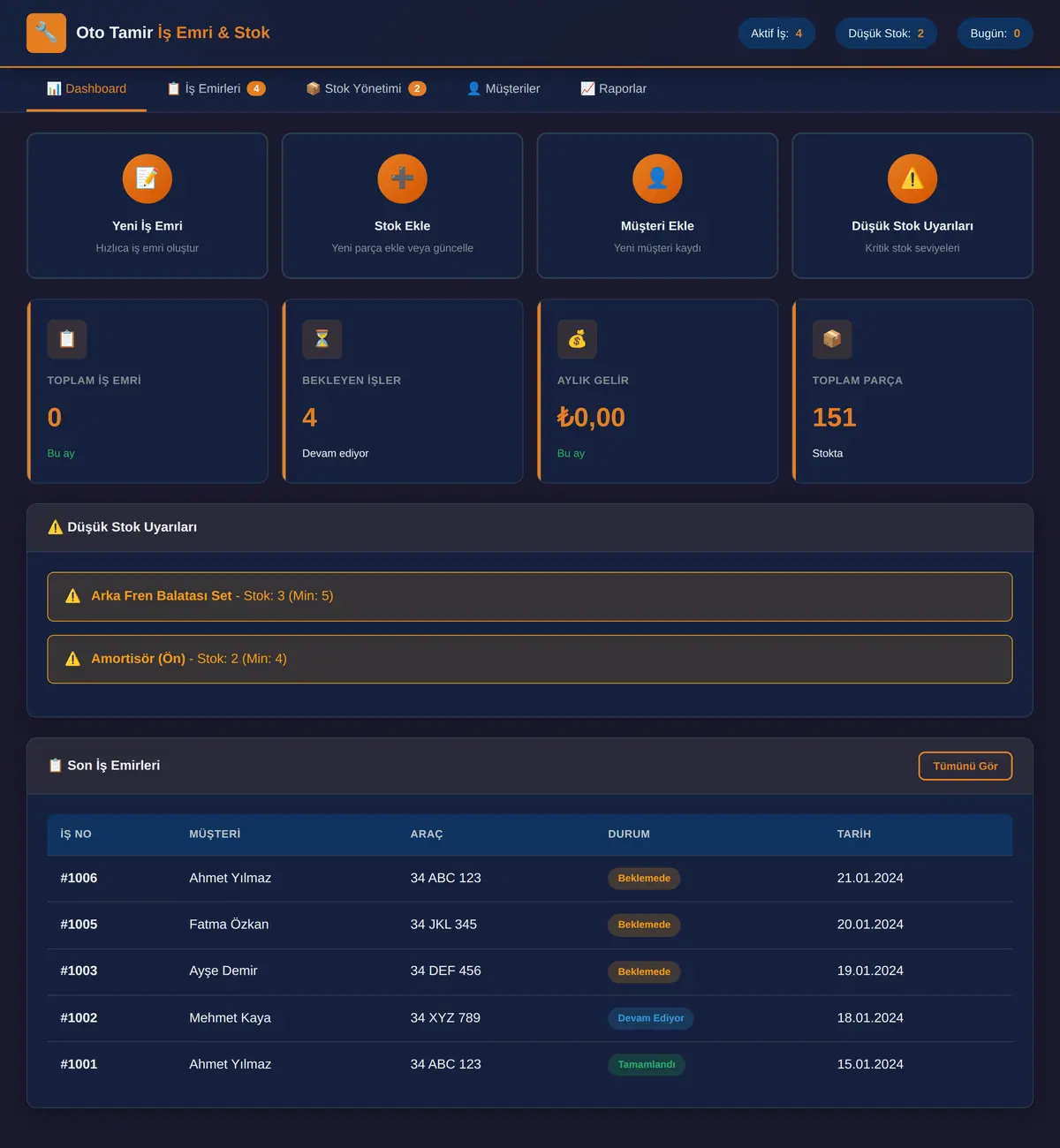Image resolution: width=1060 pixels, height=1148 pixels.
Task: Click work order number #1002
Action: coord(79,1018)
